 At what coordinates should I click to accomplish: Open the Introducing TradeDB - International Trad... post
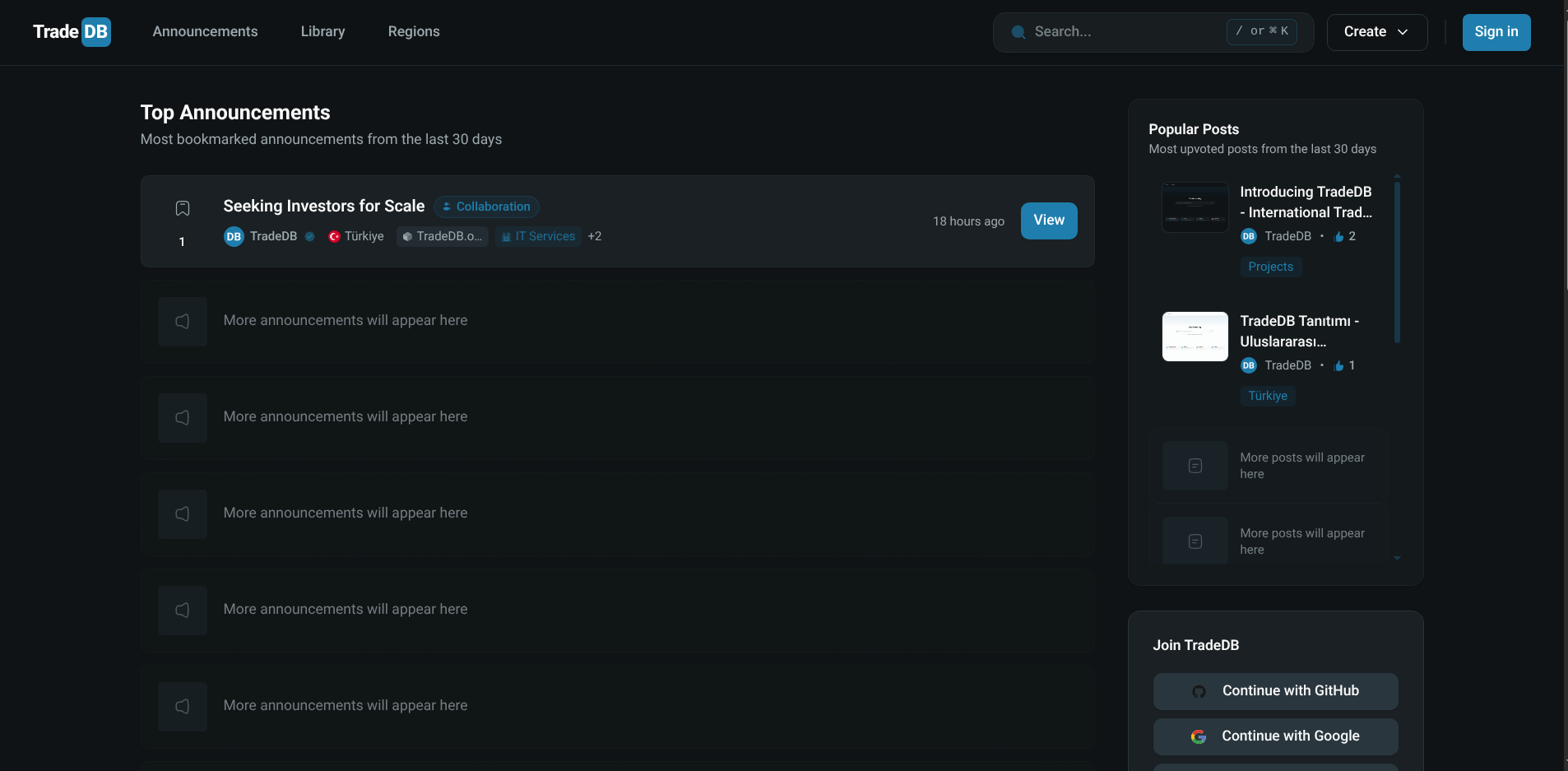coord(1306,202)
